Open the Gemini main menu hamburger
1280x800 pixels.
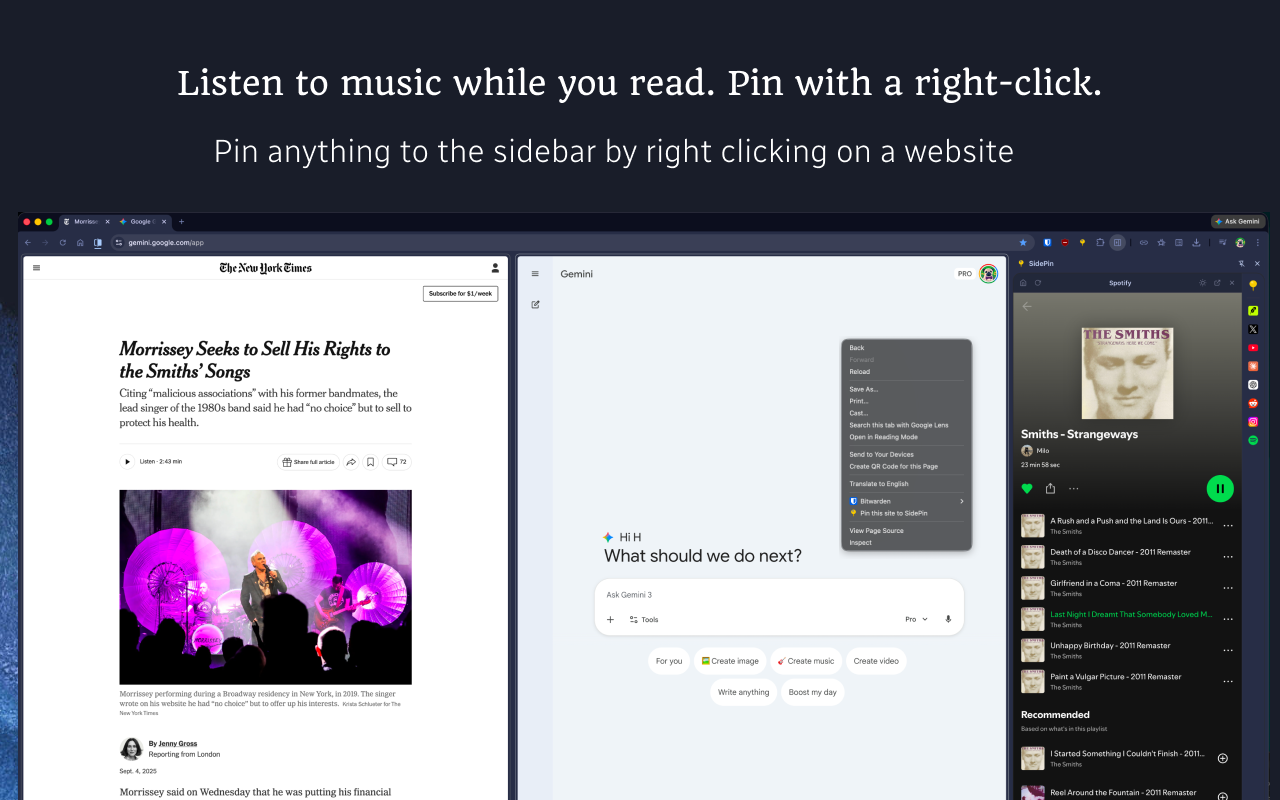(x=535, y=273)
